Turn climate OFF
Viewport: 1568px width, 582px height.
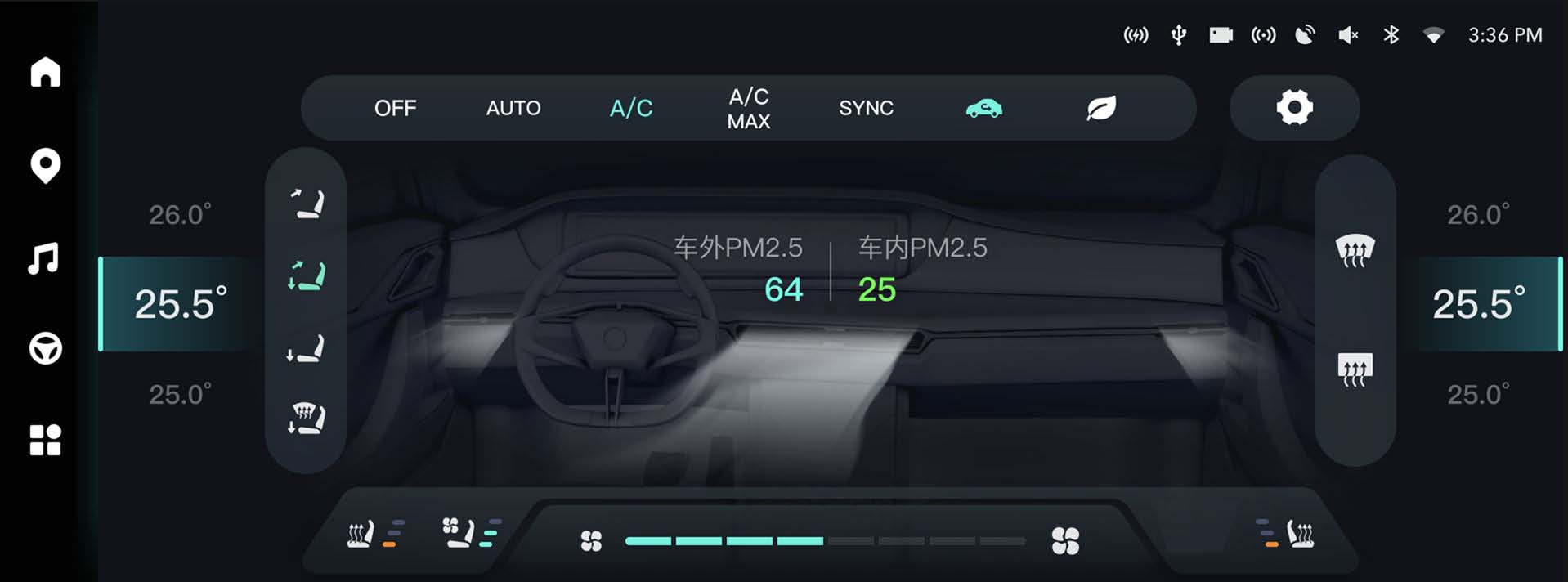pos(396,108)
